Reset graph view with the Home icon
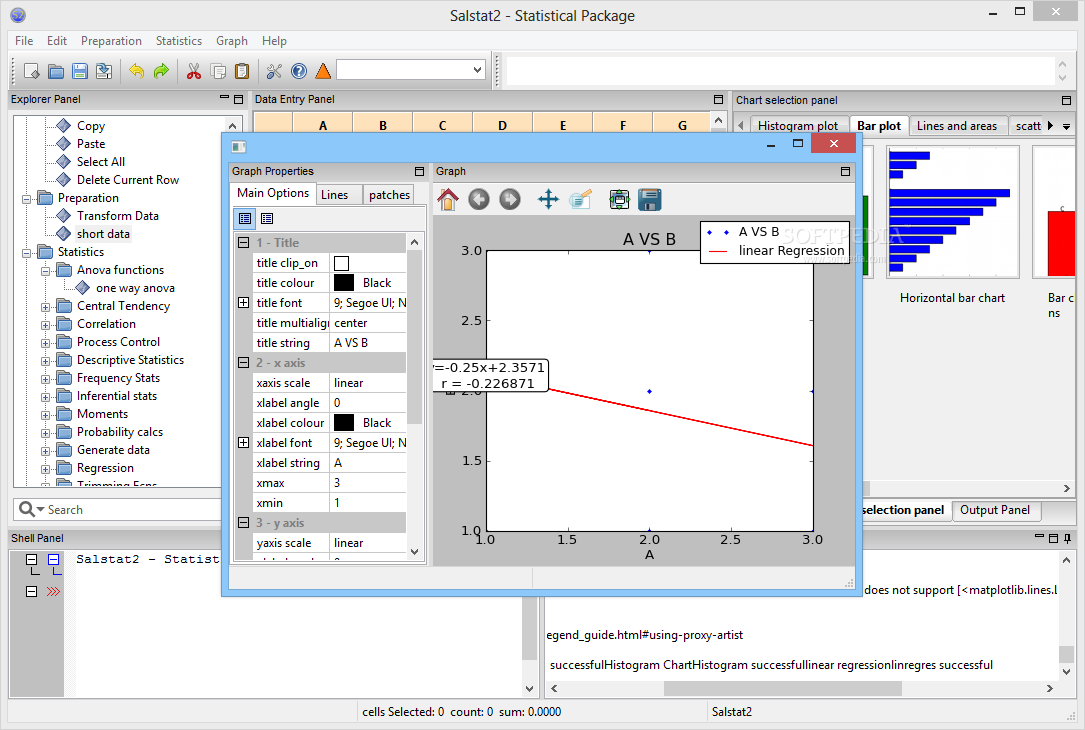 point(448,200)
